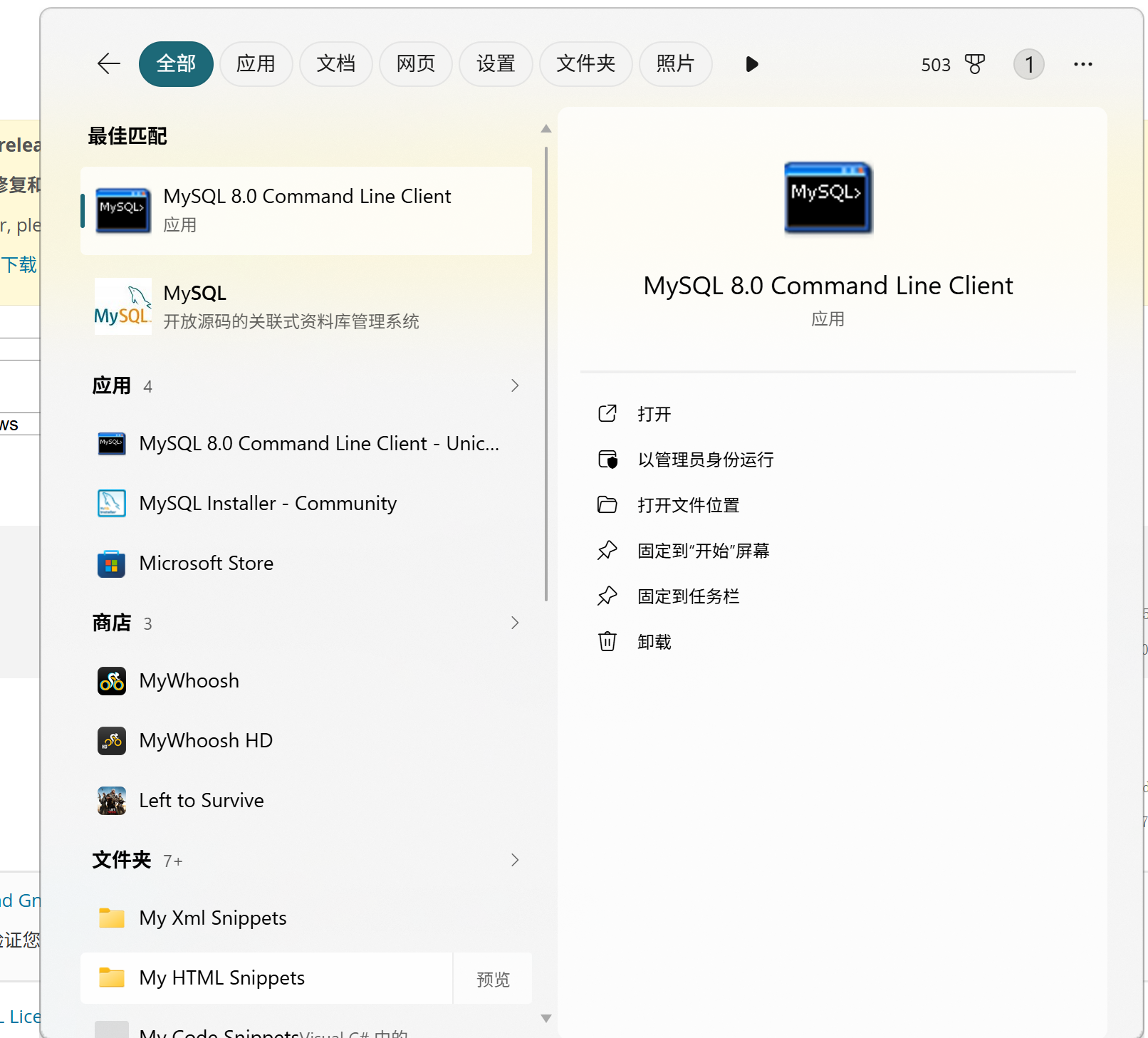Open MySQL Installer - Community
The image size is (1148, 1038).
[x=306, y=503]
